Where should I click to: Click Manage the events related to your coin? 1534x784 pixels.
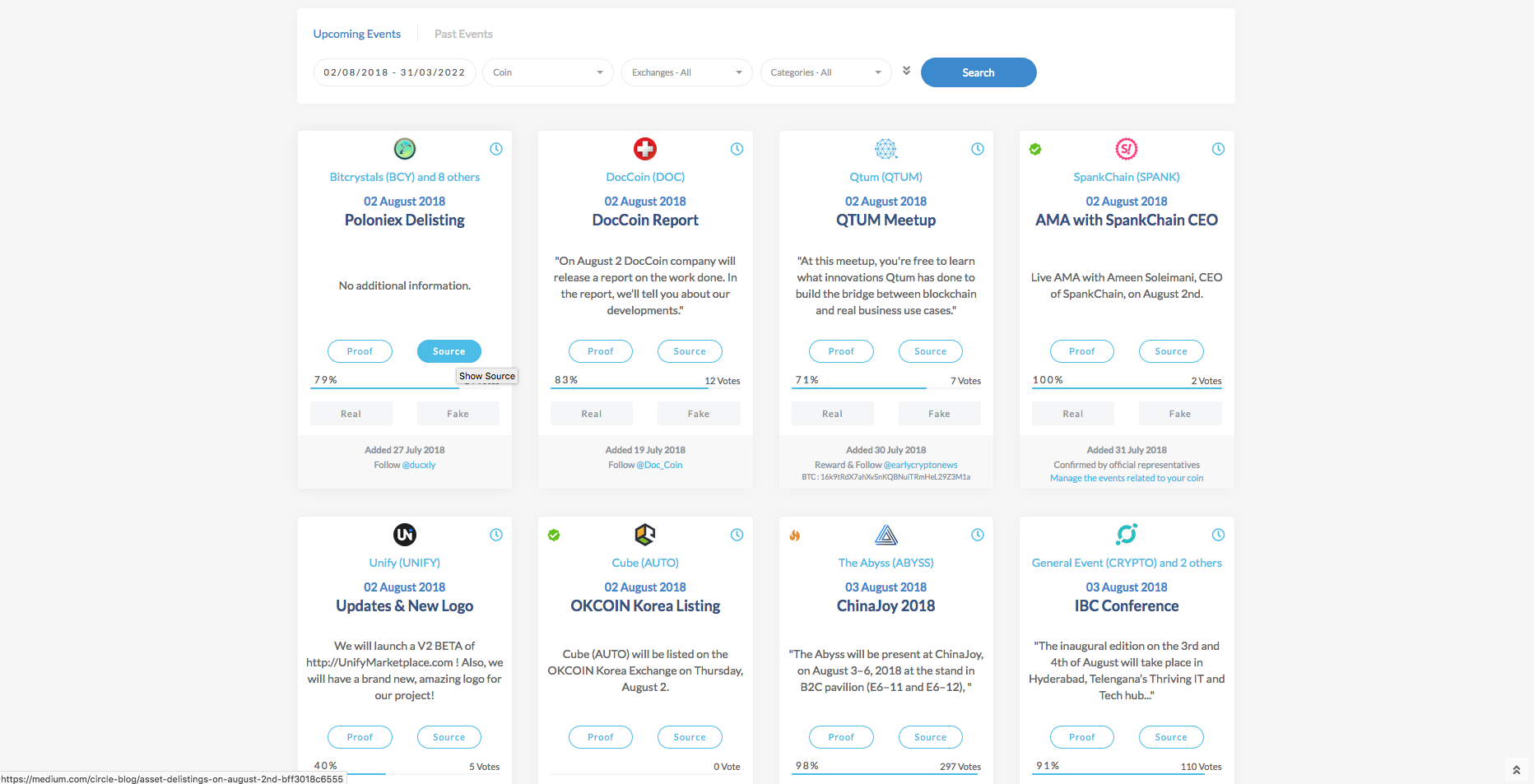pos(1127,478)
